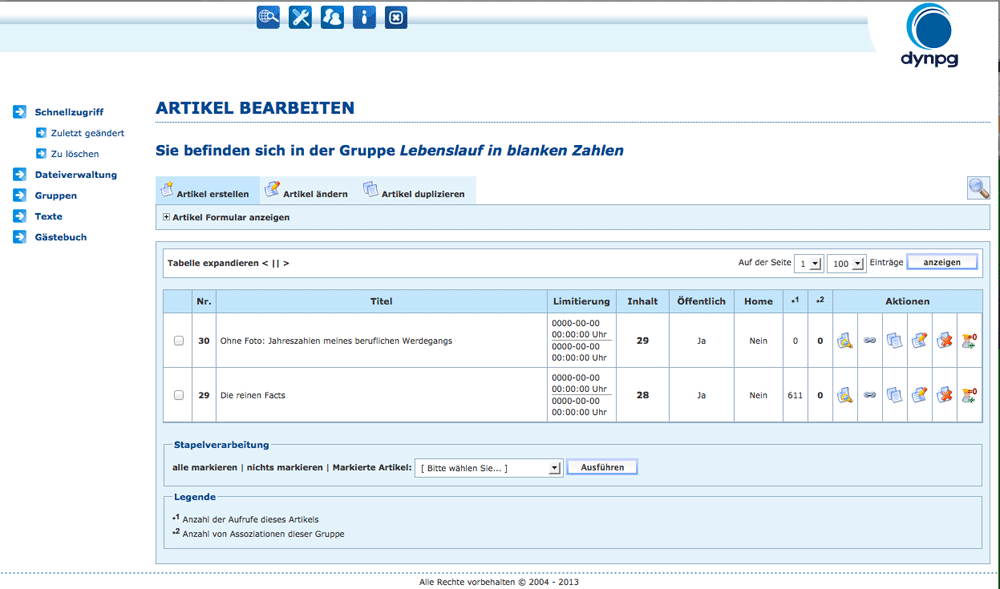The image size is (1000, 589).
Task: Open the entries-per-page dropdown showing 100
Action: (846, 263)
